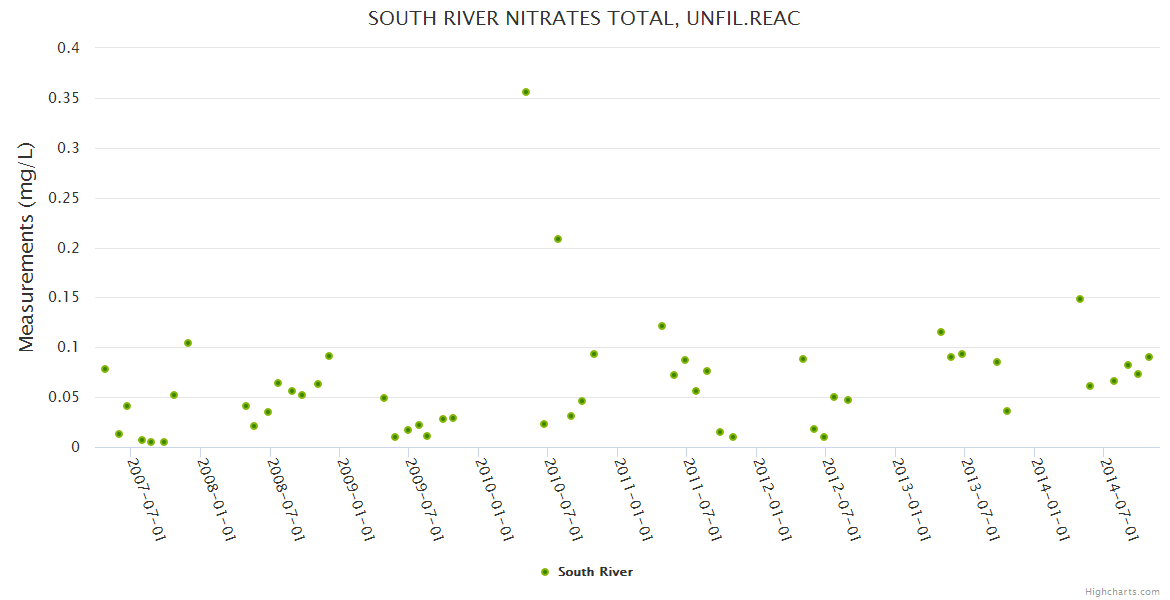Viewport: 1170px width, 600px height.
Task: Click the chart title SOUTH RIVER NITRATES TOTAL
Action: click(x=584, y=19)
